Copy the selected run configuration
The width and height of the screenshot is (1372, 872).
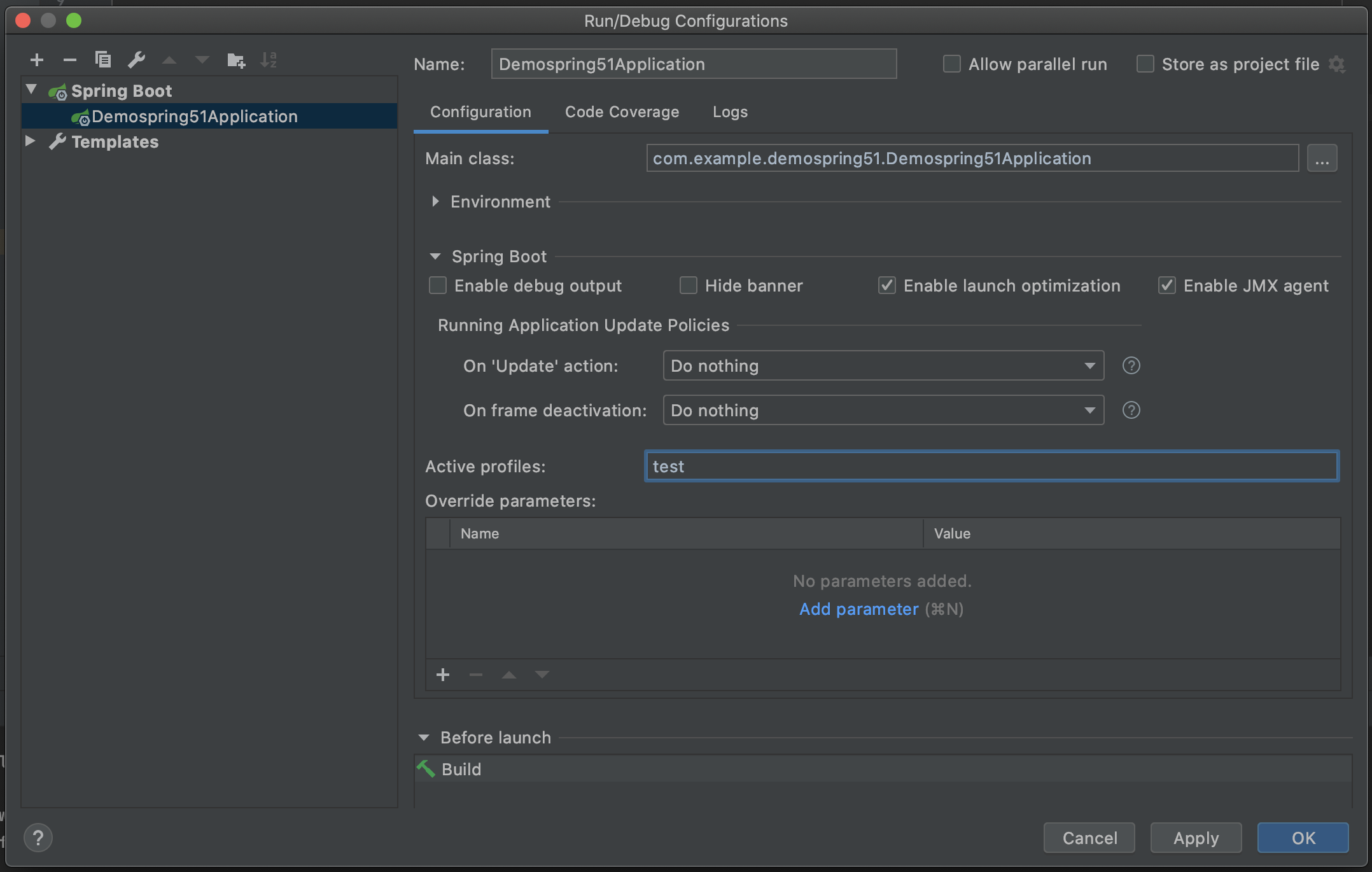[x=103, y=60]
